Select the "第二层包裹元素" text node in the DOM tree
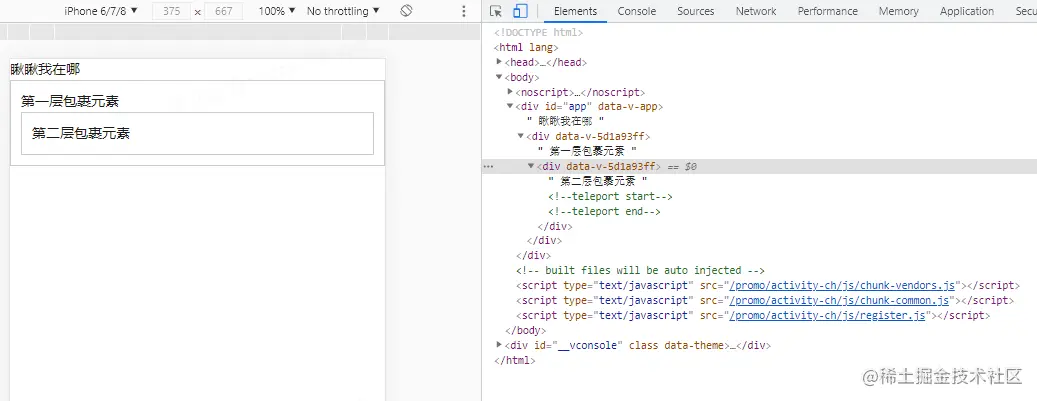 [x=598, y=181]
